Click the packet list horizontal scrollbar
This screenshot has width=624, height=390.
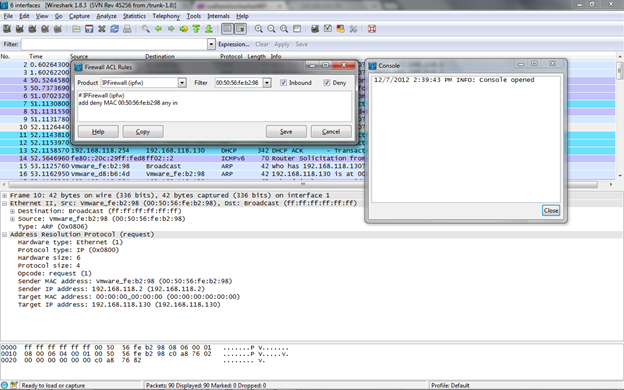click(x=303, y=185)
